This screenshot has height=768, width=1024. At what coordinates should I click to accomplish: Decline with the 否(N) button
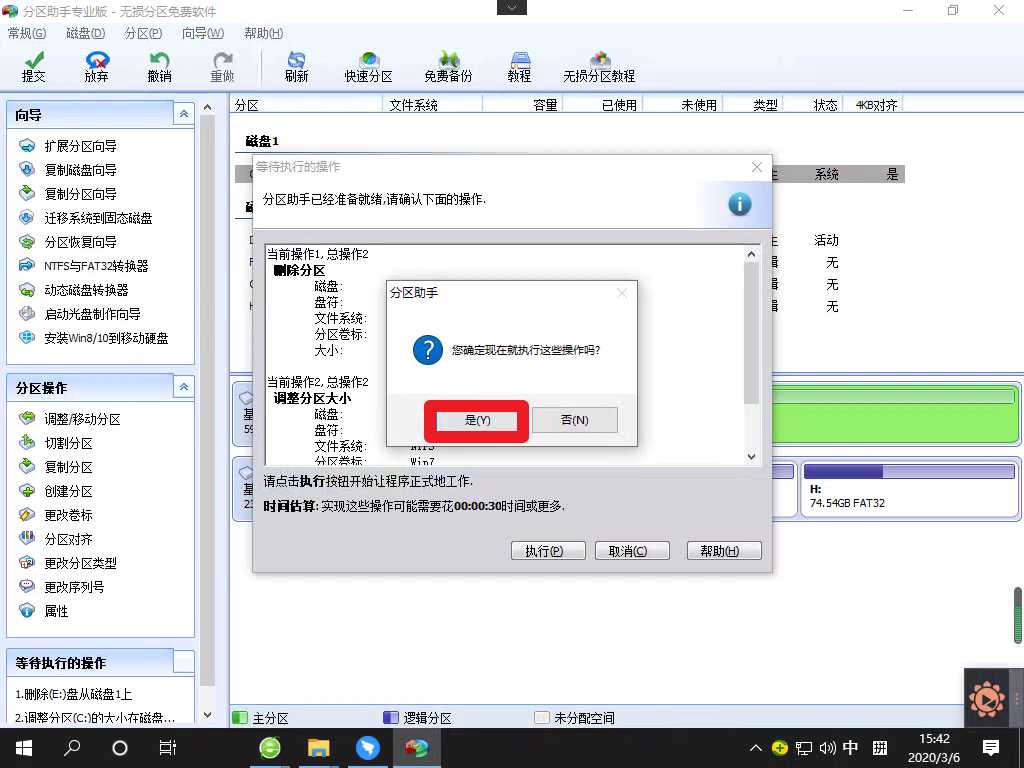(574, 420)
